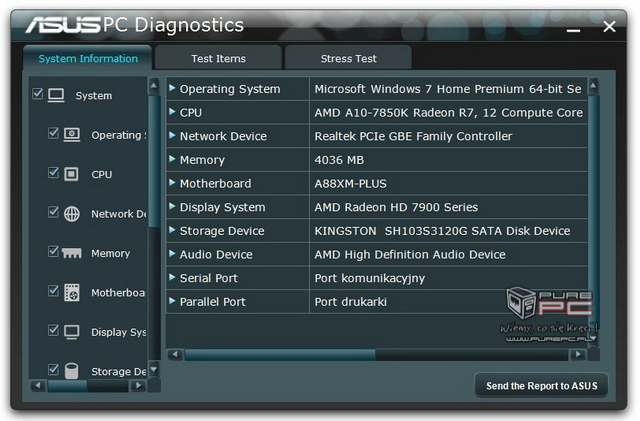Viewport: 640px width, 421px height.
Task: Toggle the Motherboard checkbox
Action: 53,291
